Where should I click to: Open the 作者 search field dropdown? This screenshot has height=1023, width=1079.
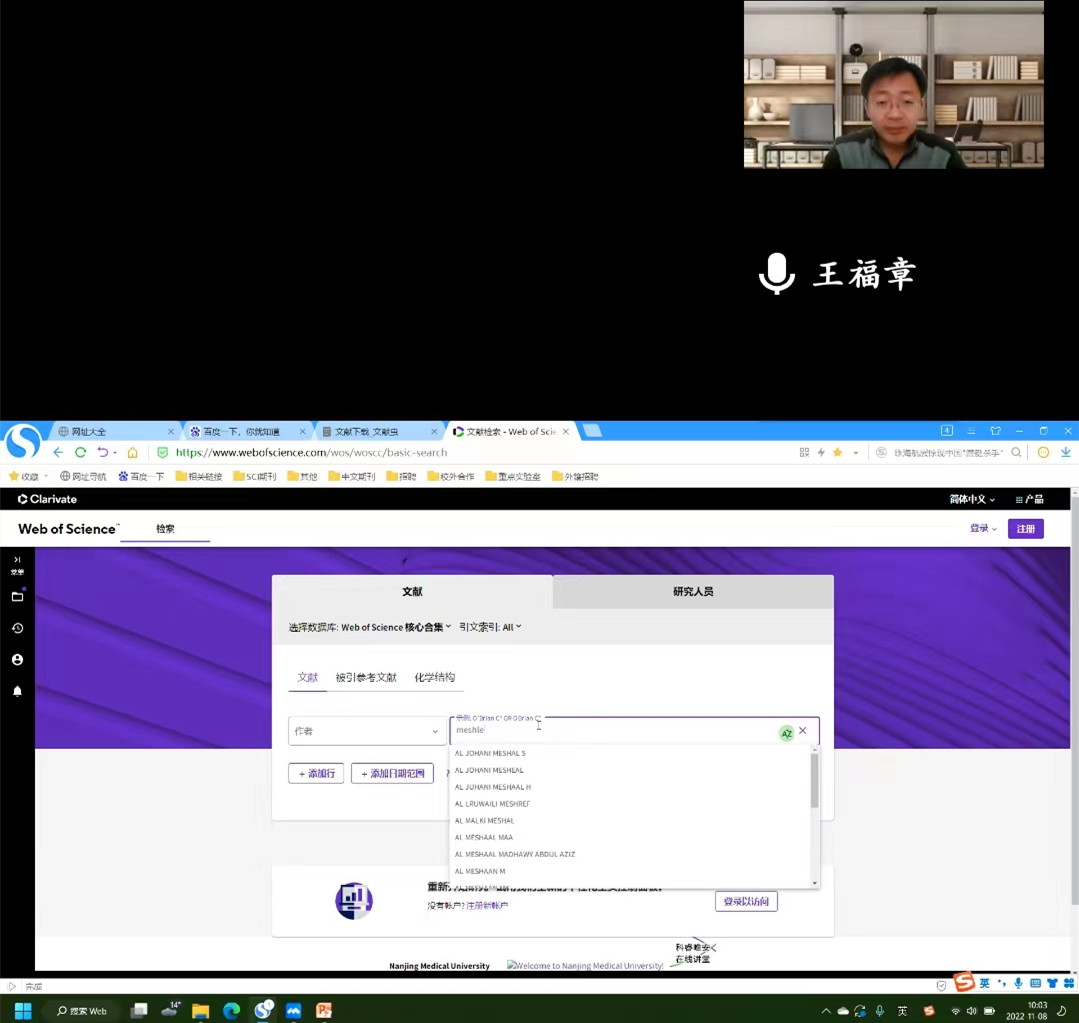[367, 731]
